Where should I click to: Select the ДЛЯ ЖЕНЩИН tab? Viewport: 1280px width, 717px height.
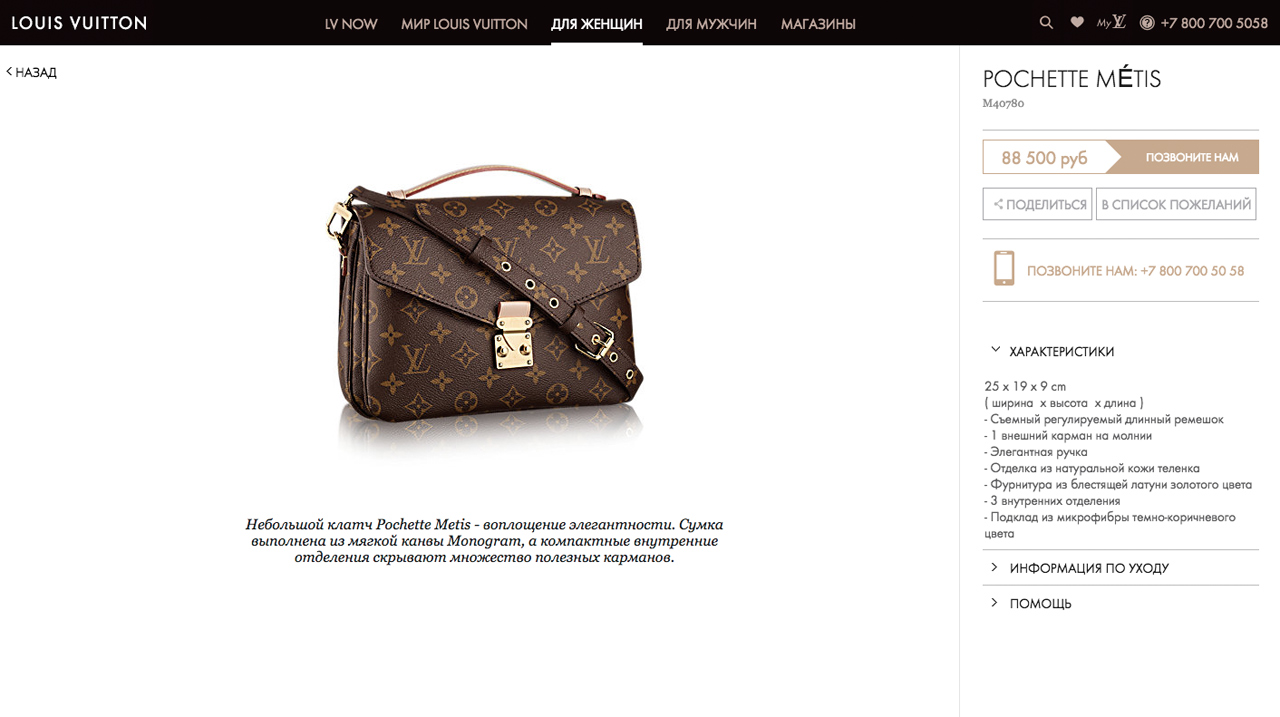[x=597, y=24]
